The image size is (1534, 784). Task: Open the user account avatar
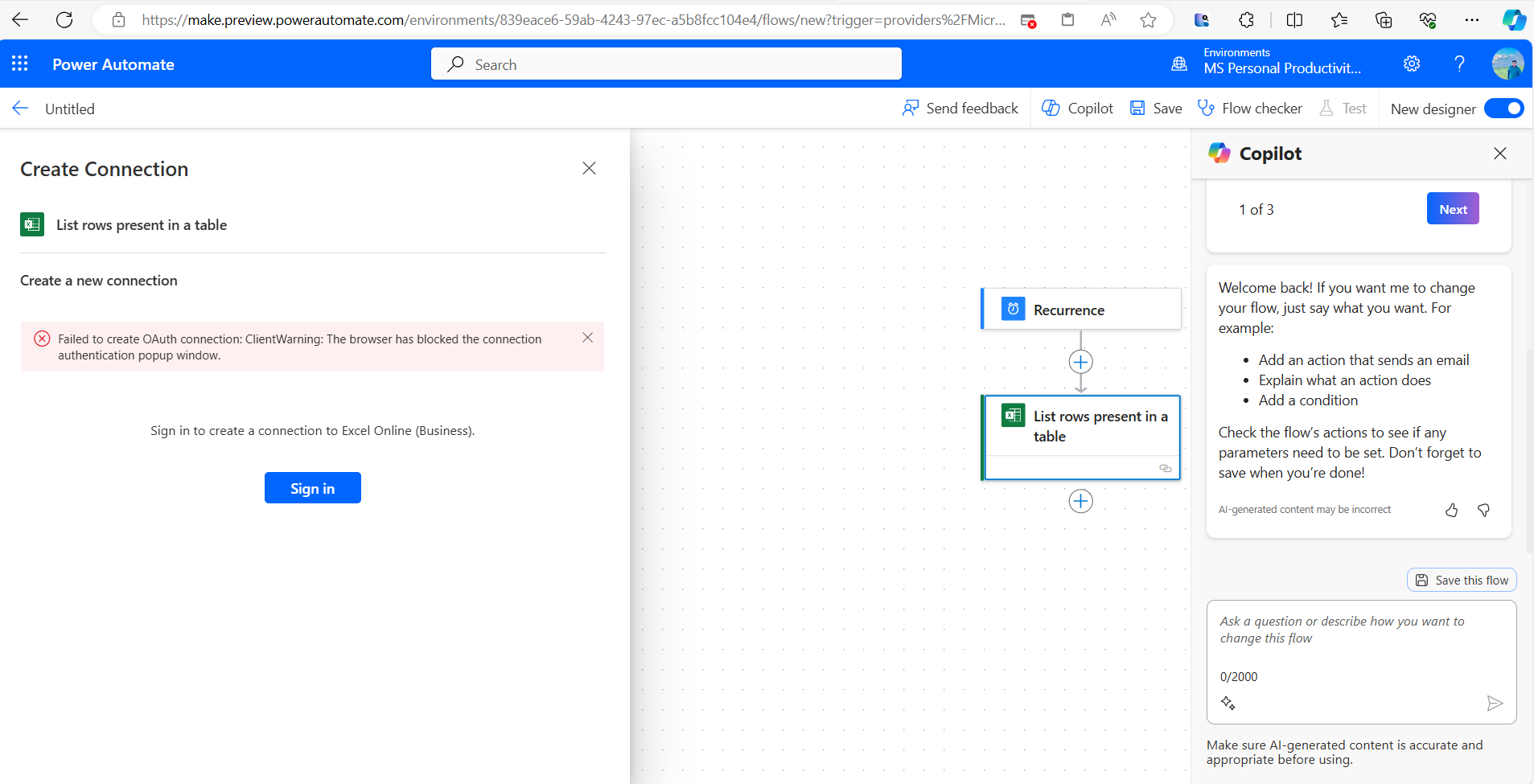[x=1507, y=64]
